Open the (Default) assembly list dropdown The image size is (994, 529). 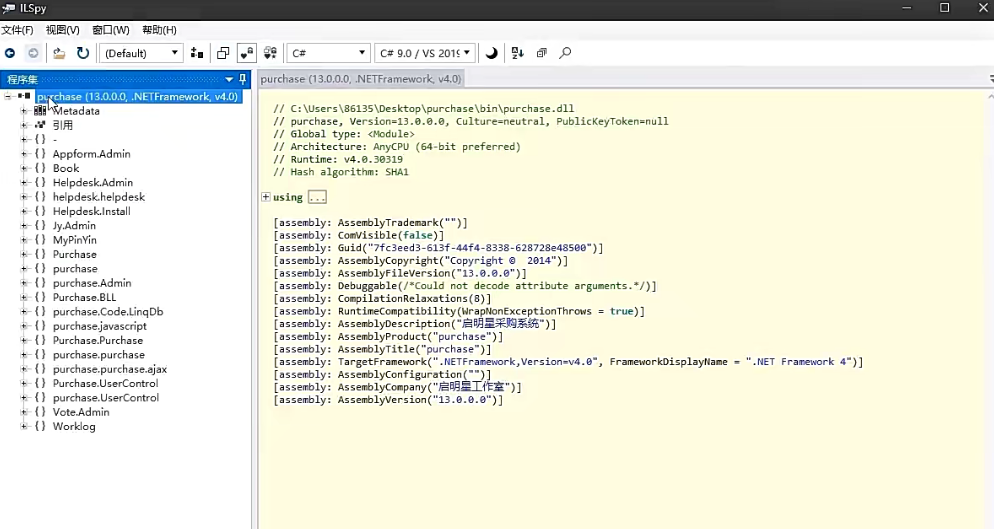point(141,53)
